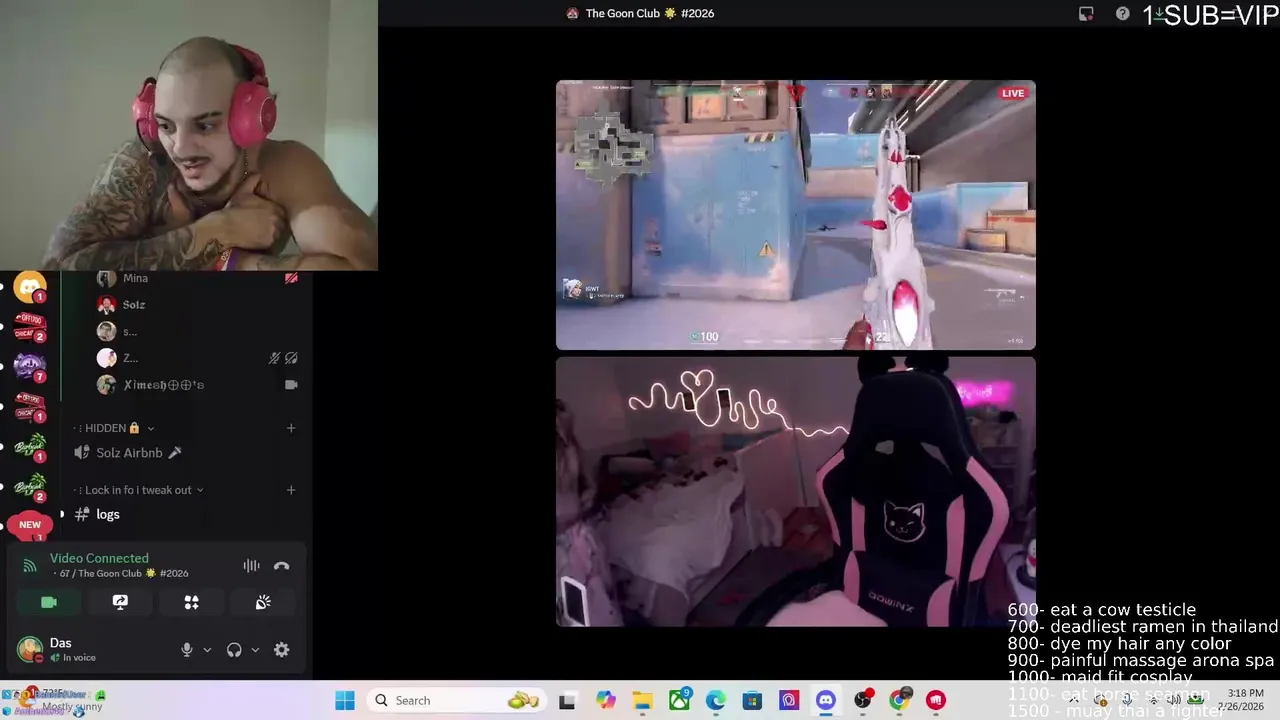Switch to Google Chrome taskbar icon
Viewport: 1280px width, 720px height.
(899, 700)
